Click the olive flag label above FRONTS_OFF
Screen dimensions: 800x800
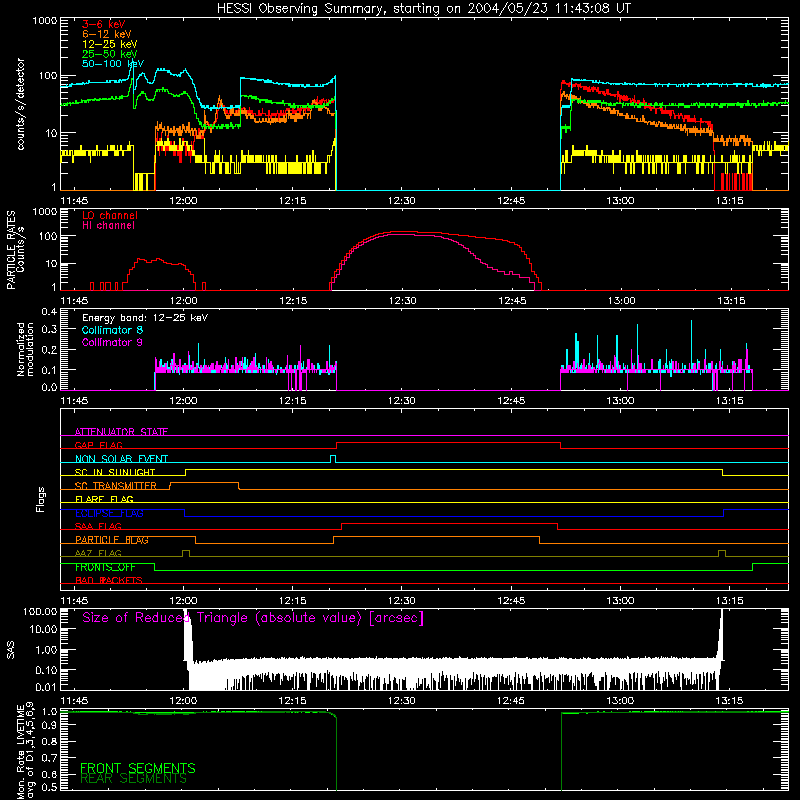(98, 553)
